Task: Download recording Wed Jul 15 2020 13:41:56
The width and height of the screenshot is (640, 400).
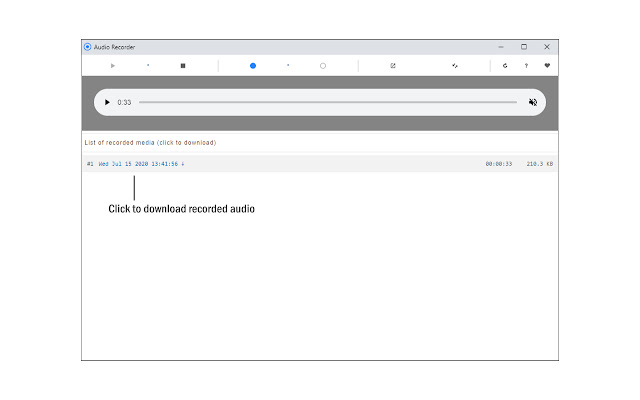Action: tap(141, 164)
